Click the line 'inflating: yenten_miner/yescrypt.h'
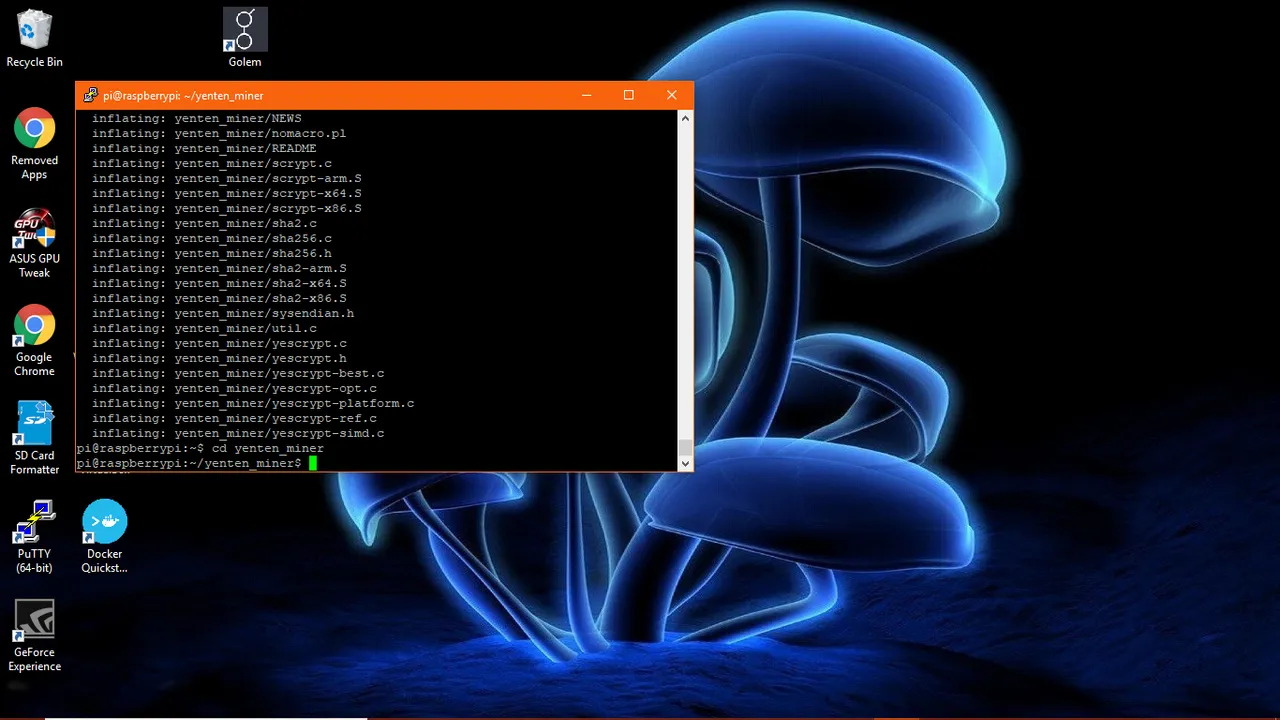Image resolution: width=1280 pixels, height=720 pixels. [219, 358]
